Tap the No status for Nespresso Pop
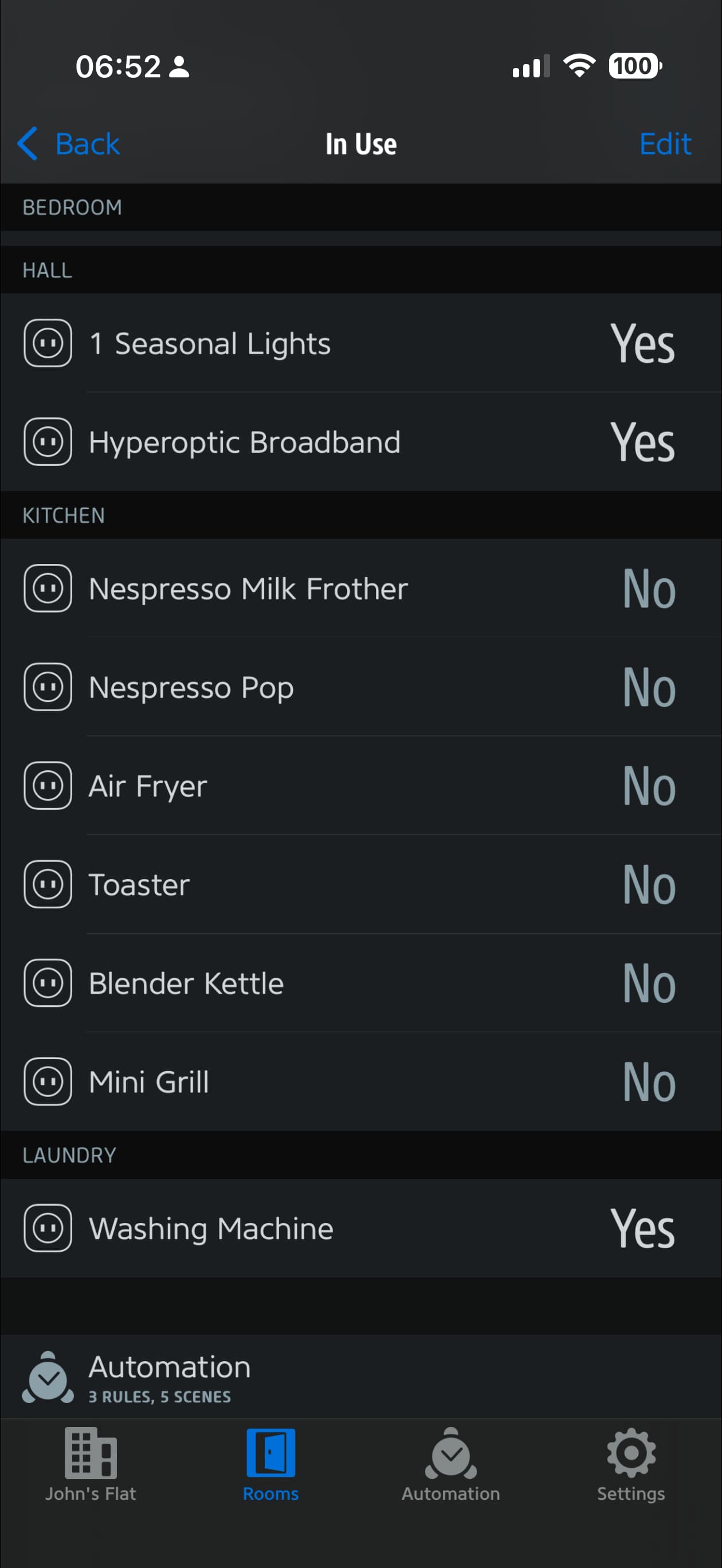This screenshot has height=1568, width=722. click(x=649, y=687)
